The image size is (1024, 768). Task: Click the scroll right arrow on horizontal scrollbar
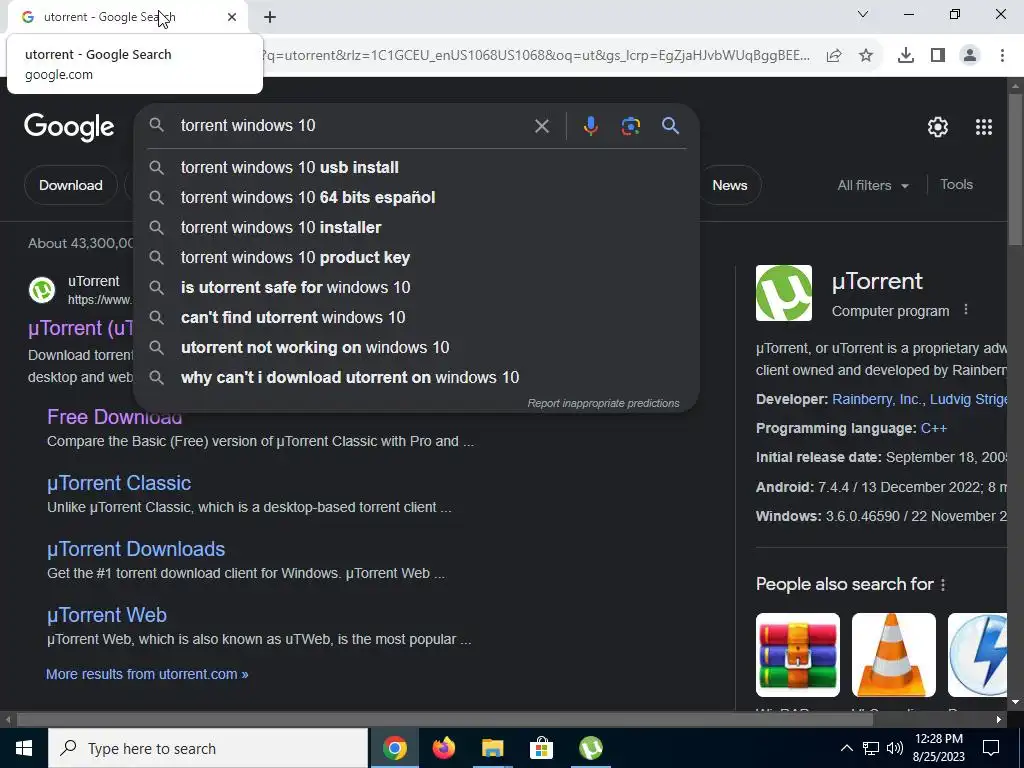(x=999, y=720)
